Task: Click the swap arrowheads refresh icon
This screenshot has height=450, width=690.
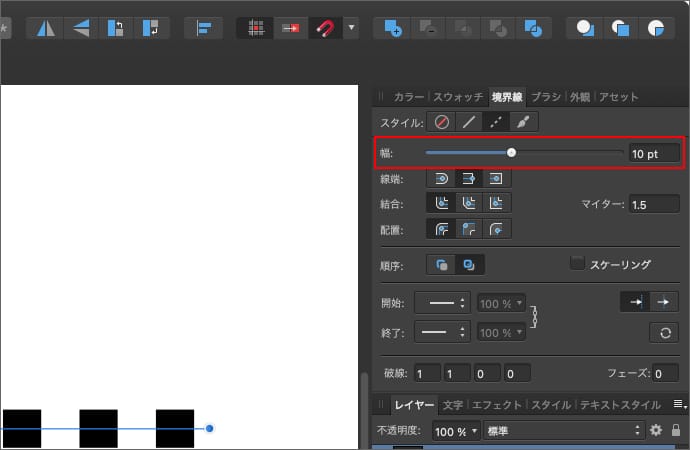Action: pos(663,332)
